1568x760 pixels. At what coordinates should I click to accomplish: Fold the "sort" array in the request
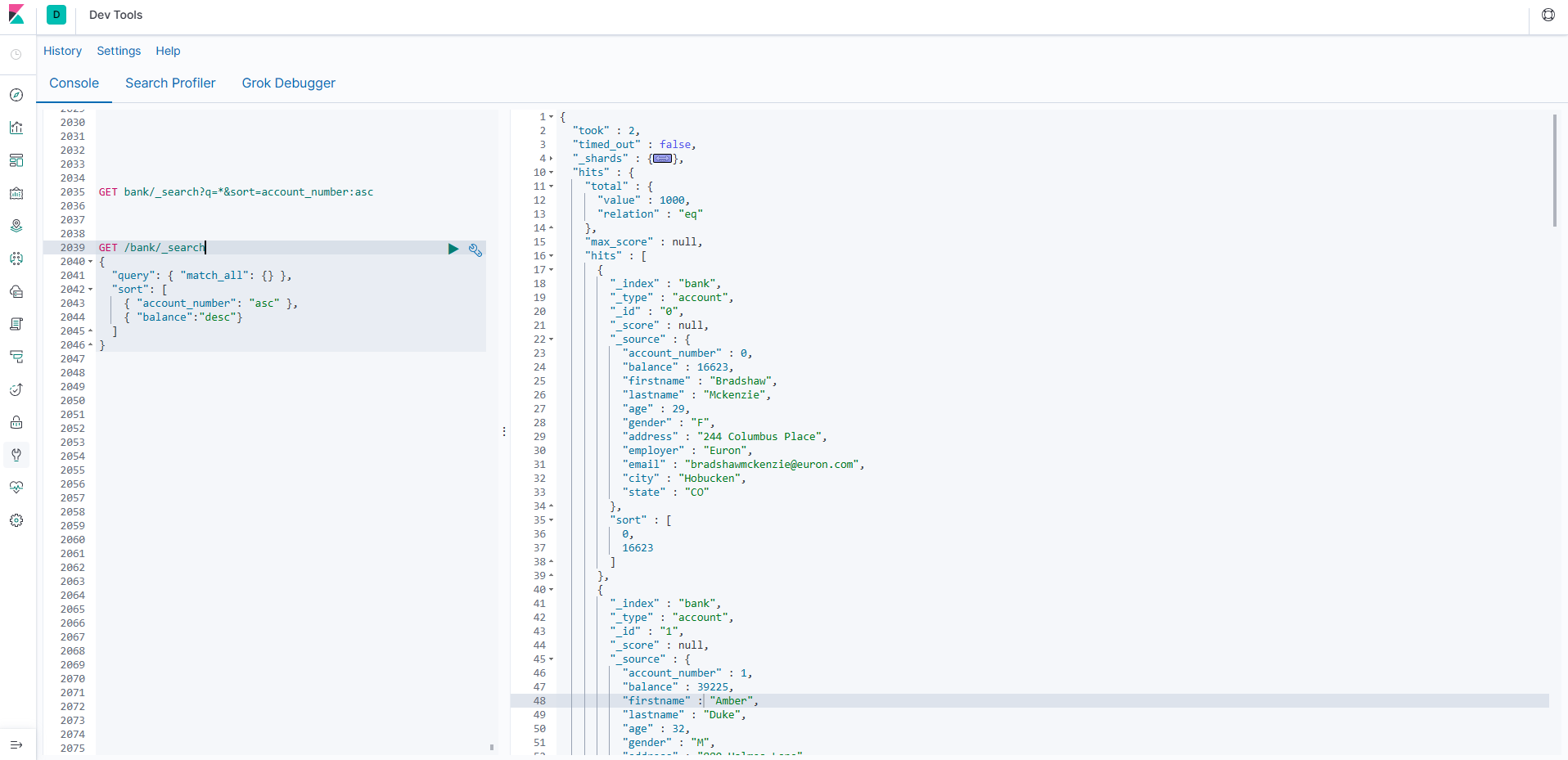point(91,290)
